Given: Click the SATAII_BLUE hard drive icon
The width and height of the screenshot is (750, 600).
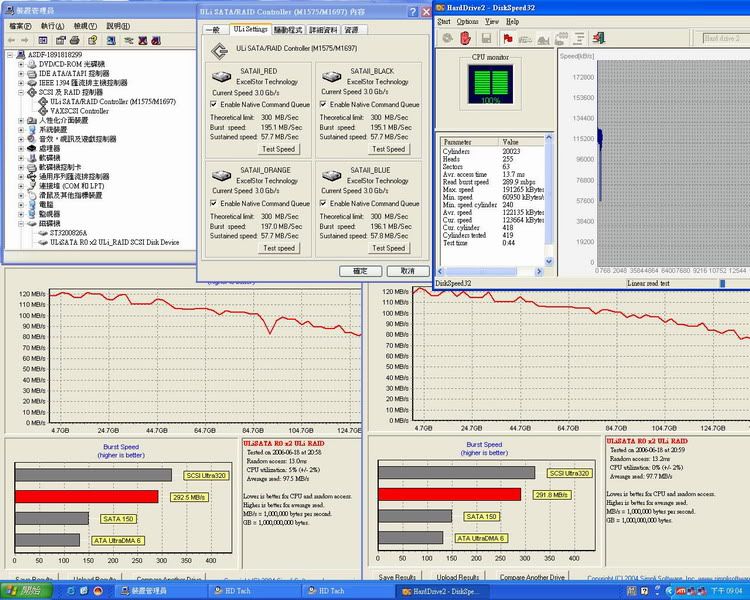Looking at the screenshot, I should point(331,176).
